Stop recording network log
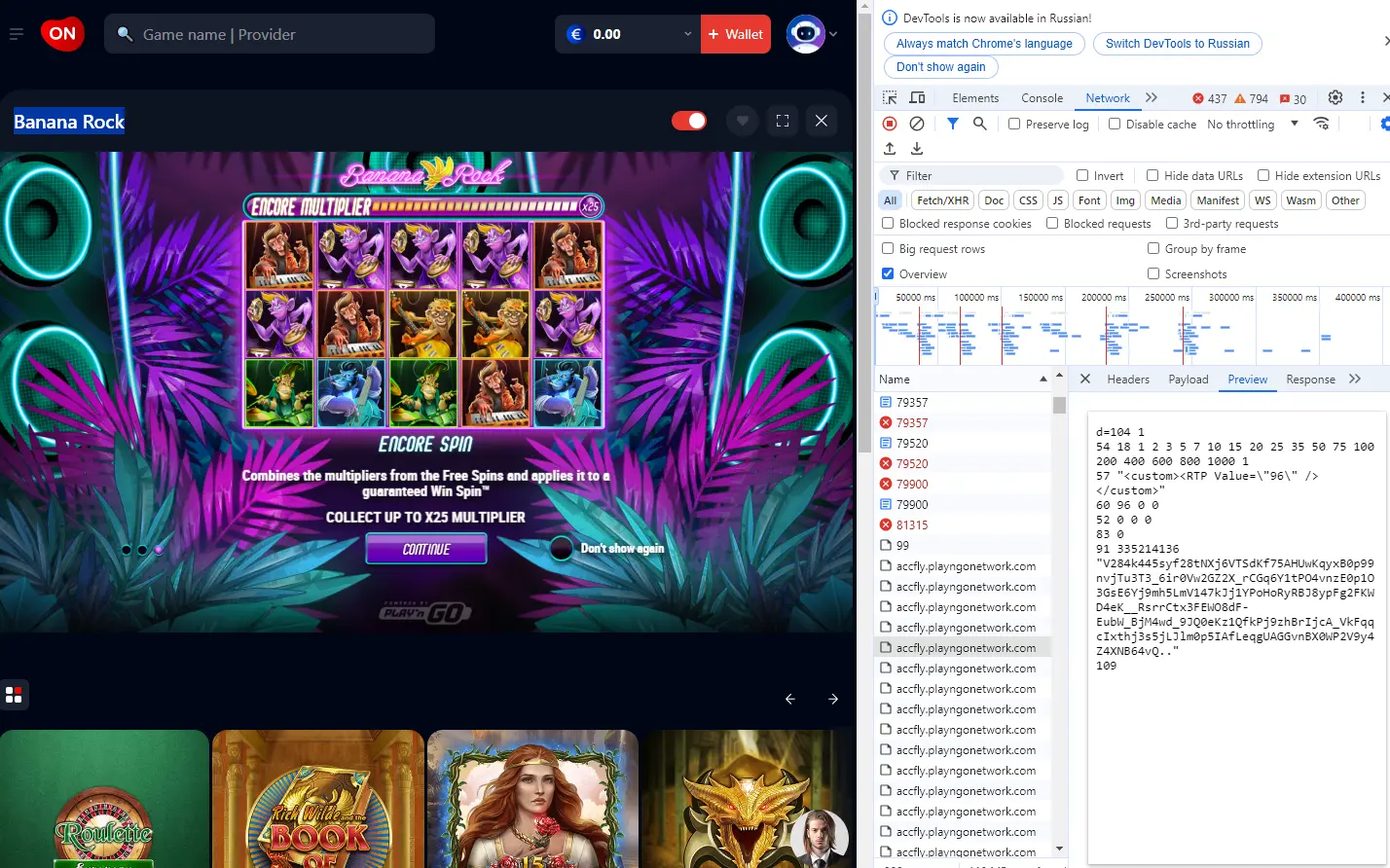1390x868 pixels. (x=890, y=124)
